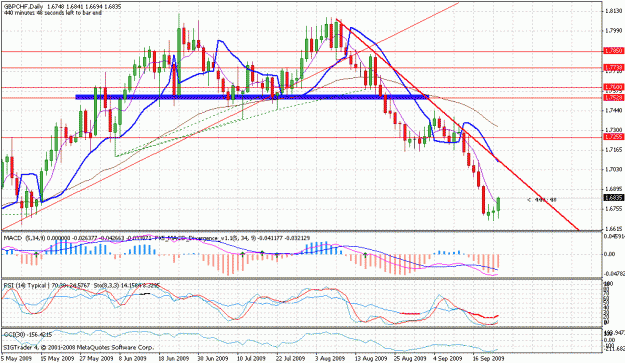Click the GBPCHF,Daily chart title text

[x=23, y=7]
